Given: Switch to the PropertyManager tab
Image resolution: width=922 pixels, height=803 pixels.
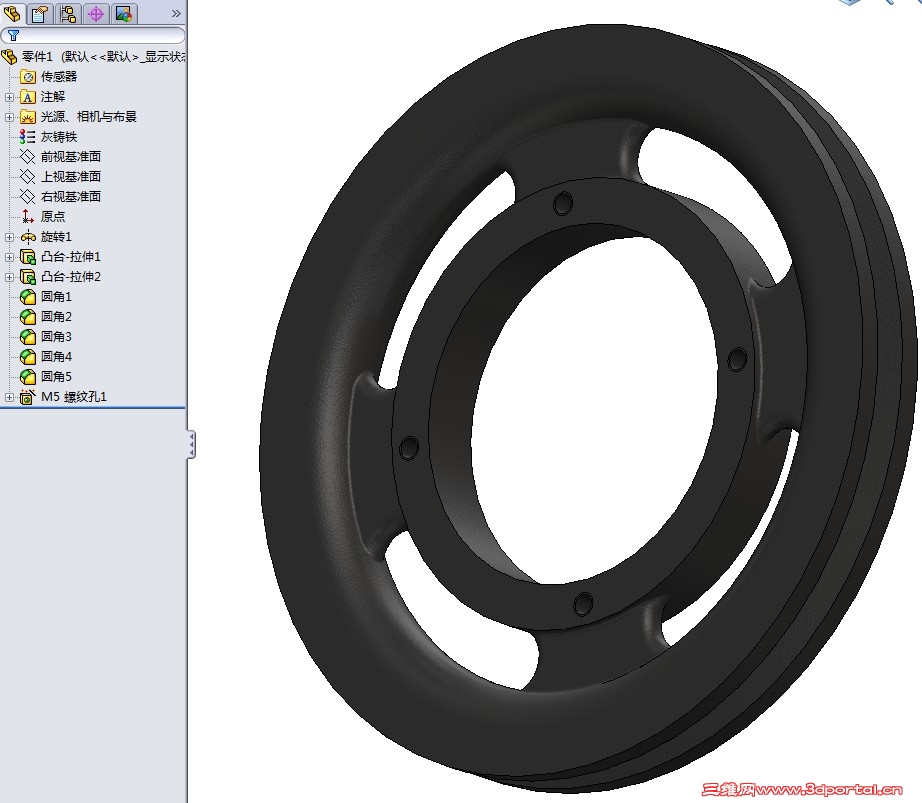Looking at the screenshot, I should pos(40,14).
